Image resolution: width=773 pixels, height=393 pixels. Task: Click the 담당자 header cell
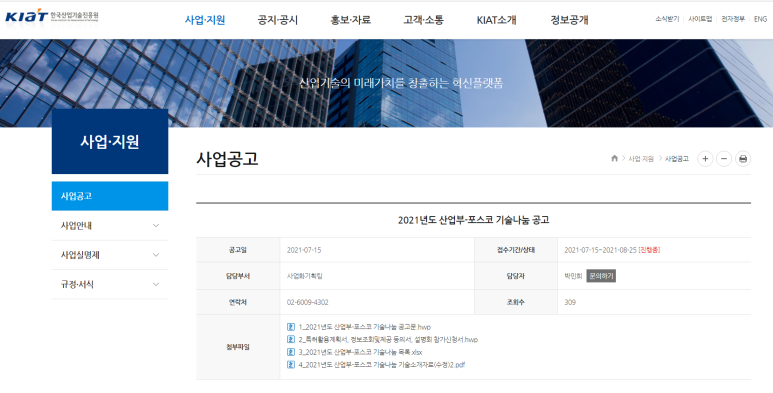coord(516,276)
